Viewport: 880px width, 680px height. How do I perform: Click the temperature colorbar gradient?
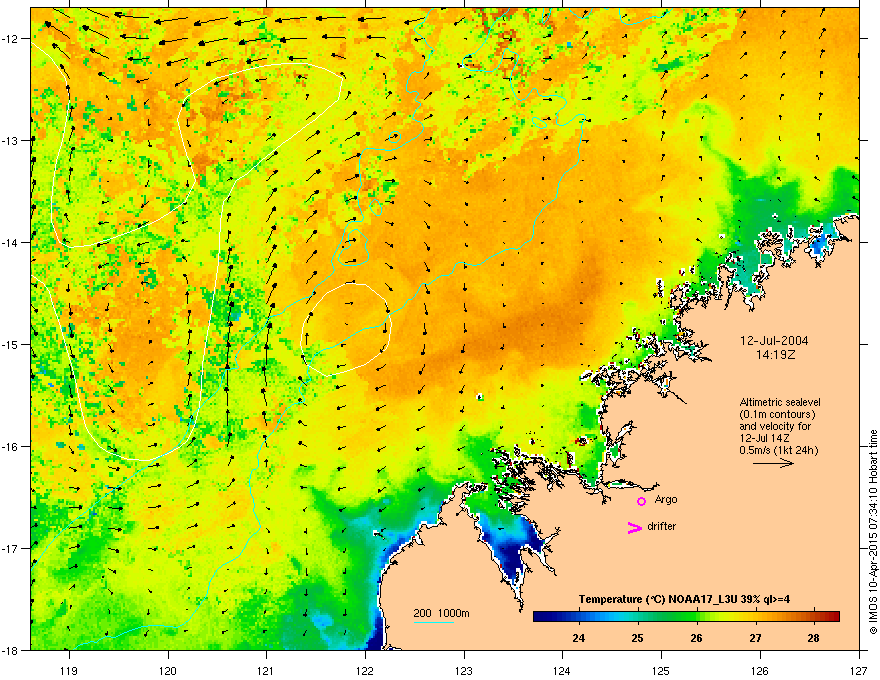(686, 616)
